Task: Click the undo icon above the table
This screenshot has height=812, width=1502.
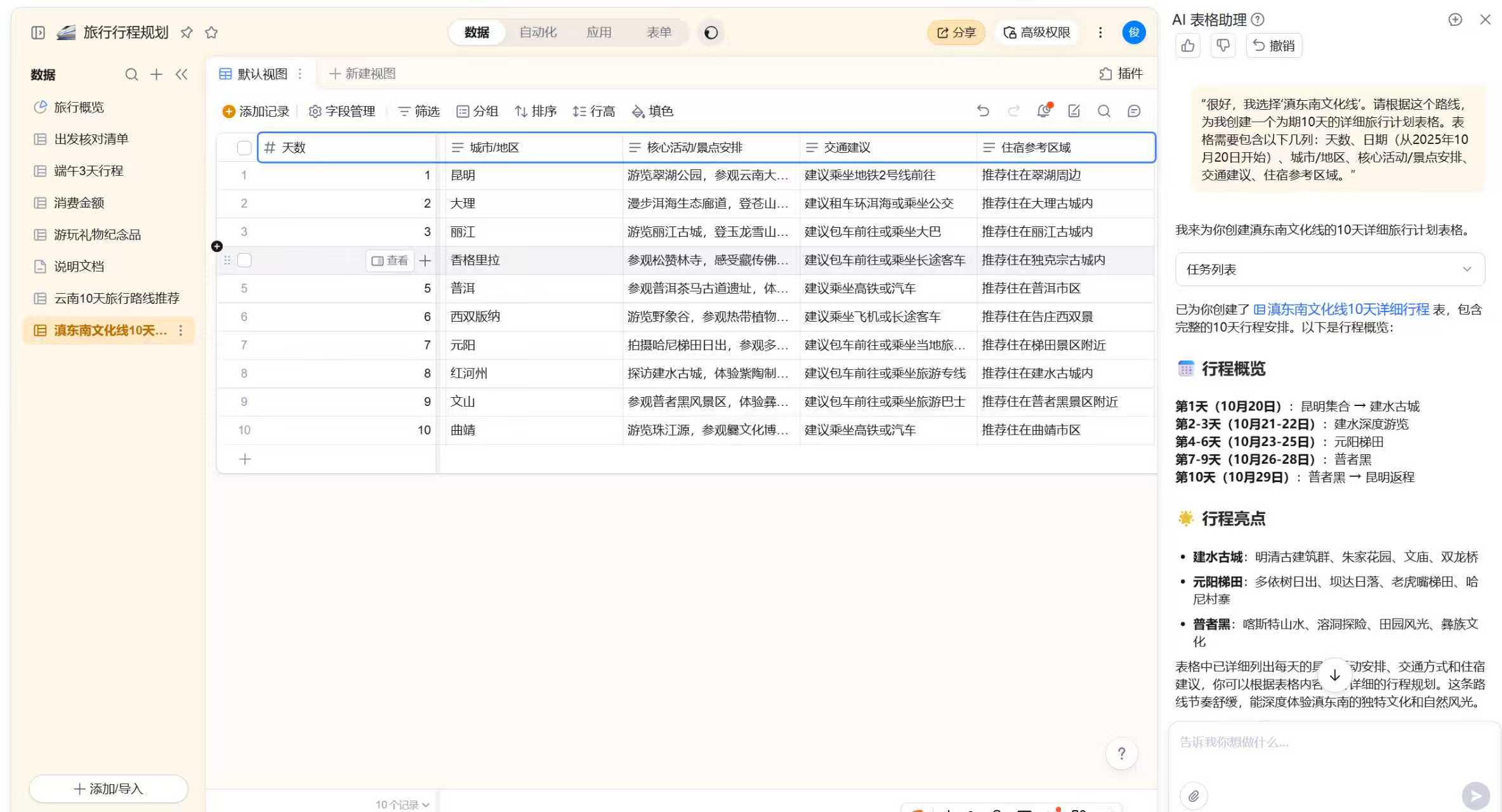Action: click(984, 110)
